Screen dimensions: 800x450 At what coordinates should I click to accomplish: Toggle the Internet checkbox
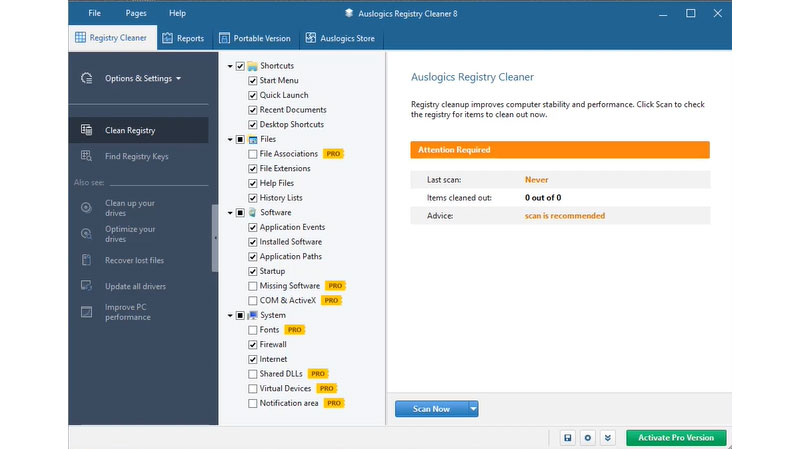(x=253, y=360)
